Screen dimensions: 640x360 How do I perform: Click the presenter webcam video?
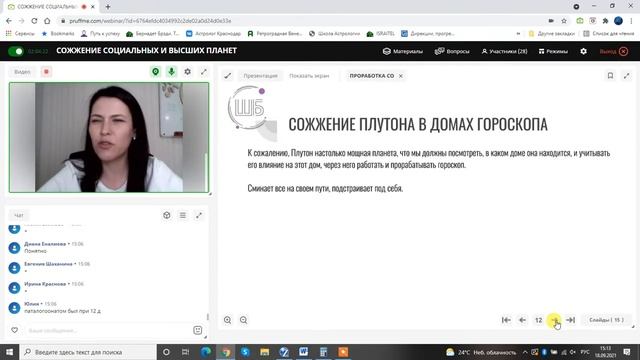(x=109, y=137)
